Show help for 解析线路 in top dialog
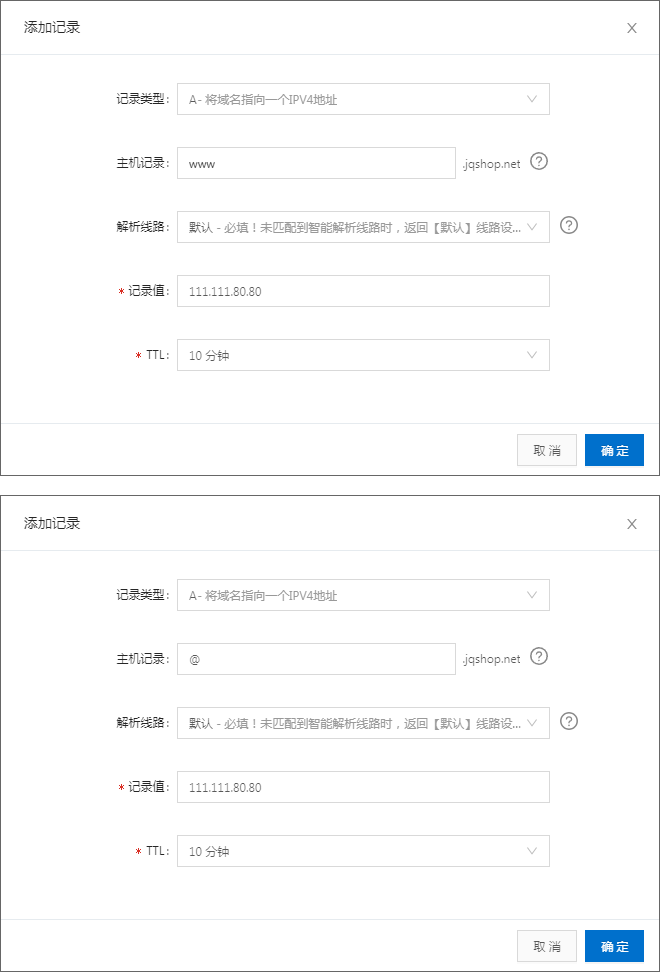Screen dimensions: 660x972 569,225
